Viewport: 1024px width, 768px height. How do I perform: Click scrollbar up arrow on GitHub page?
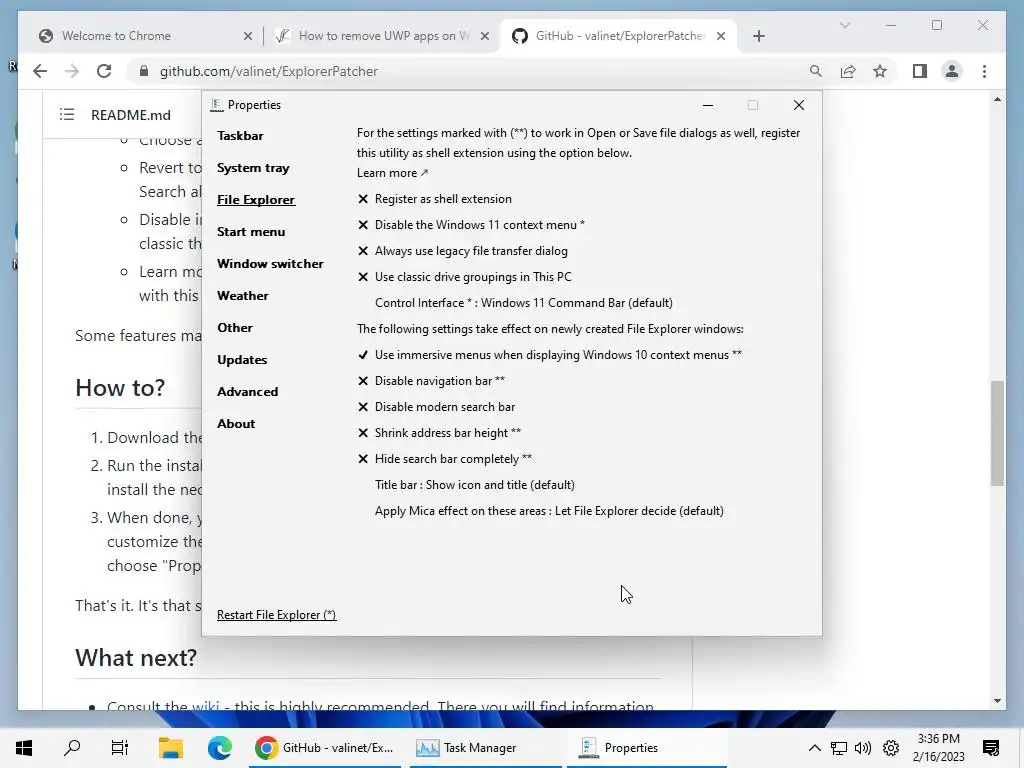tap(997, 99)
